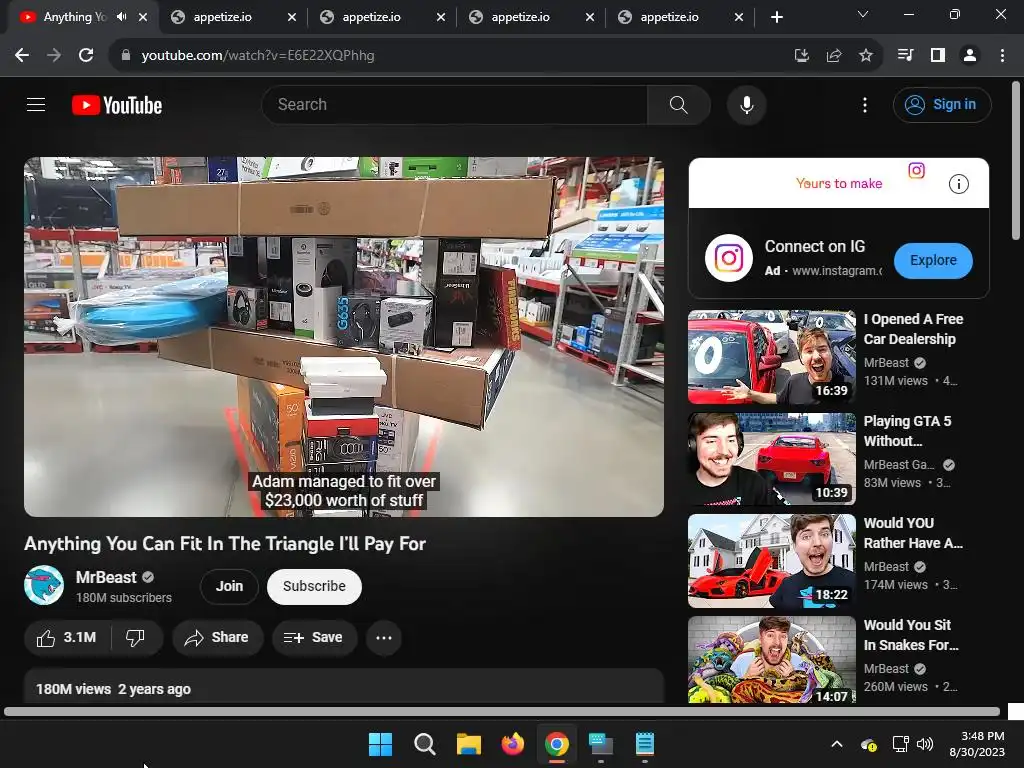
Task: Click into the YouTube search field
Action: [455, 104]
